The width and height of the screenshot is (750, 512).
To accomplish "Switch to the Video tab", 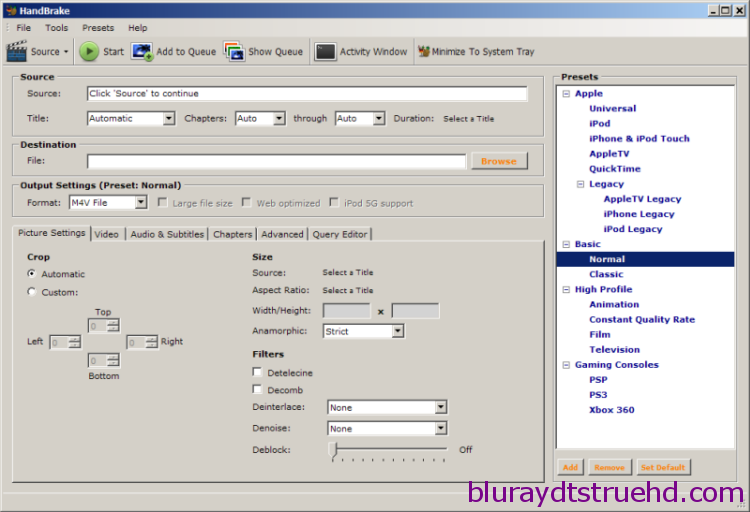I will pyautogui.click(x=107, y=234).
